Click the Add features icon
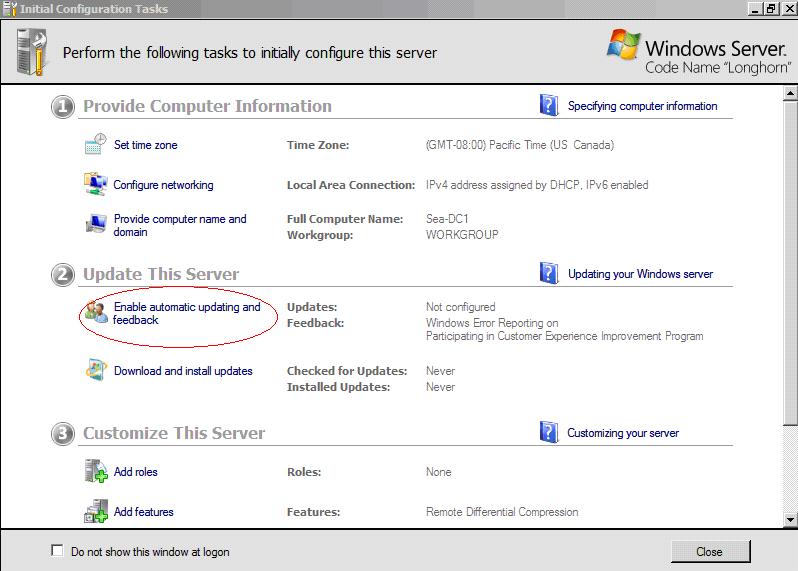Image resolution: width=798 pixels, height=571 pixels. (95, 512)
